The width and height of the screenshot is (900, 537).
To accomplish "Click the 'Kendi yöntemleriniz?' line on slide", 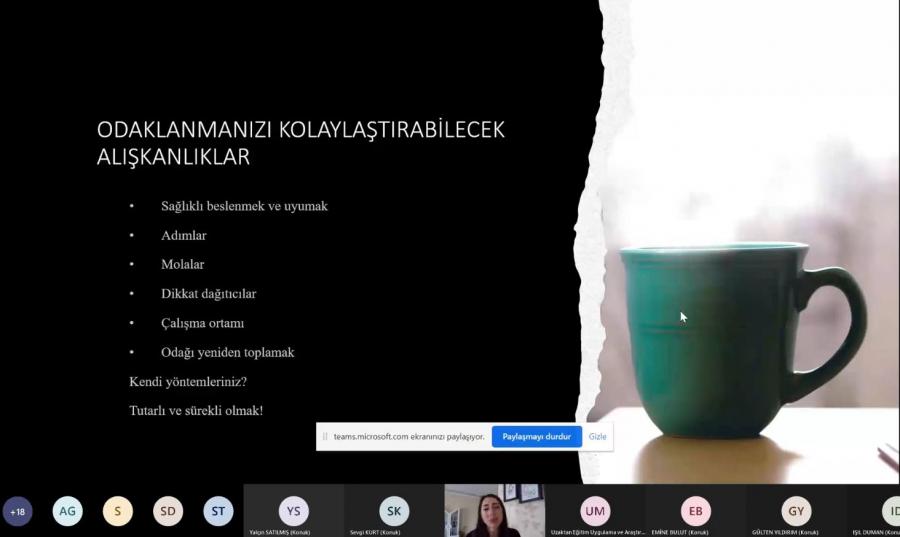I will pos(188,382).
